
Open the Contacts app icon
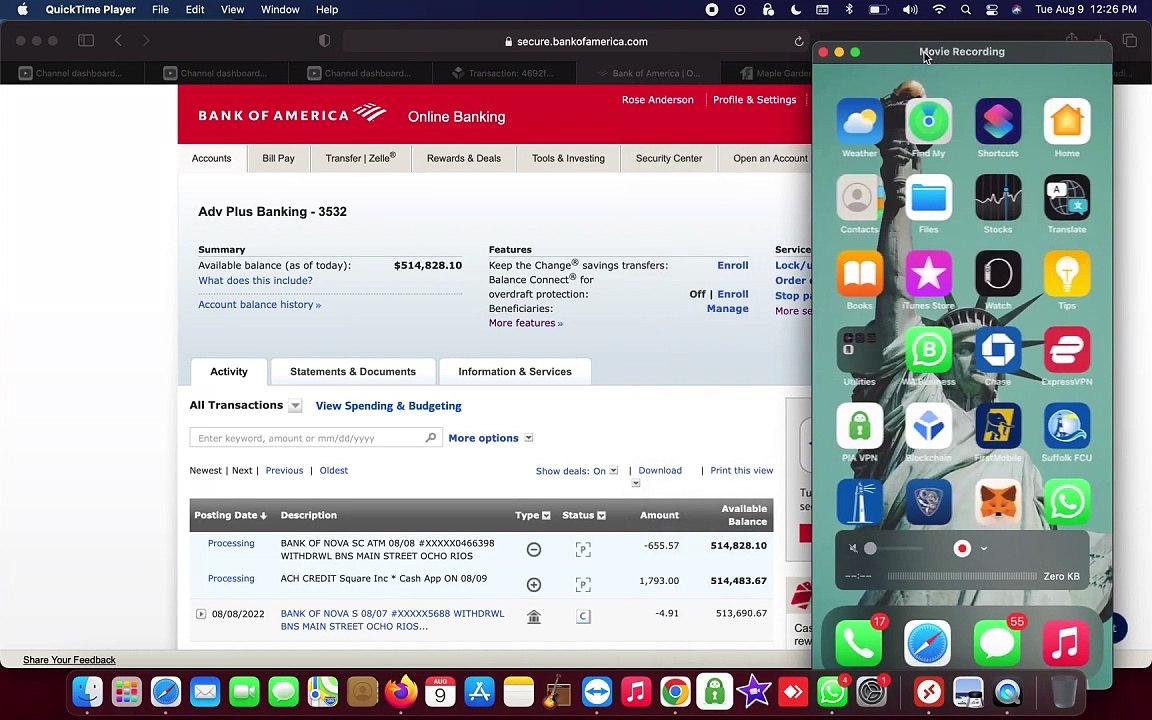[x=859, y=198]
